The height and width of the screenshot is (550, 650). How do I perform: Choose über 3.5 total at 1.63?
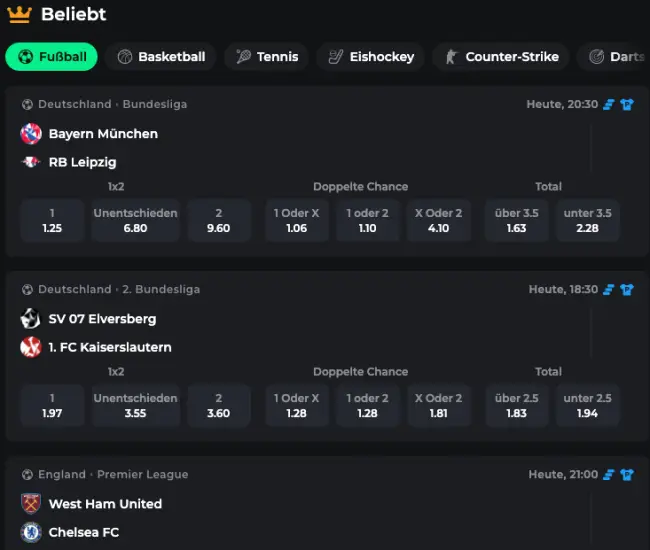516,220
